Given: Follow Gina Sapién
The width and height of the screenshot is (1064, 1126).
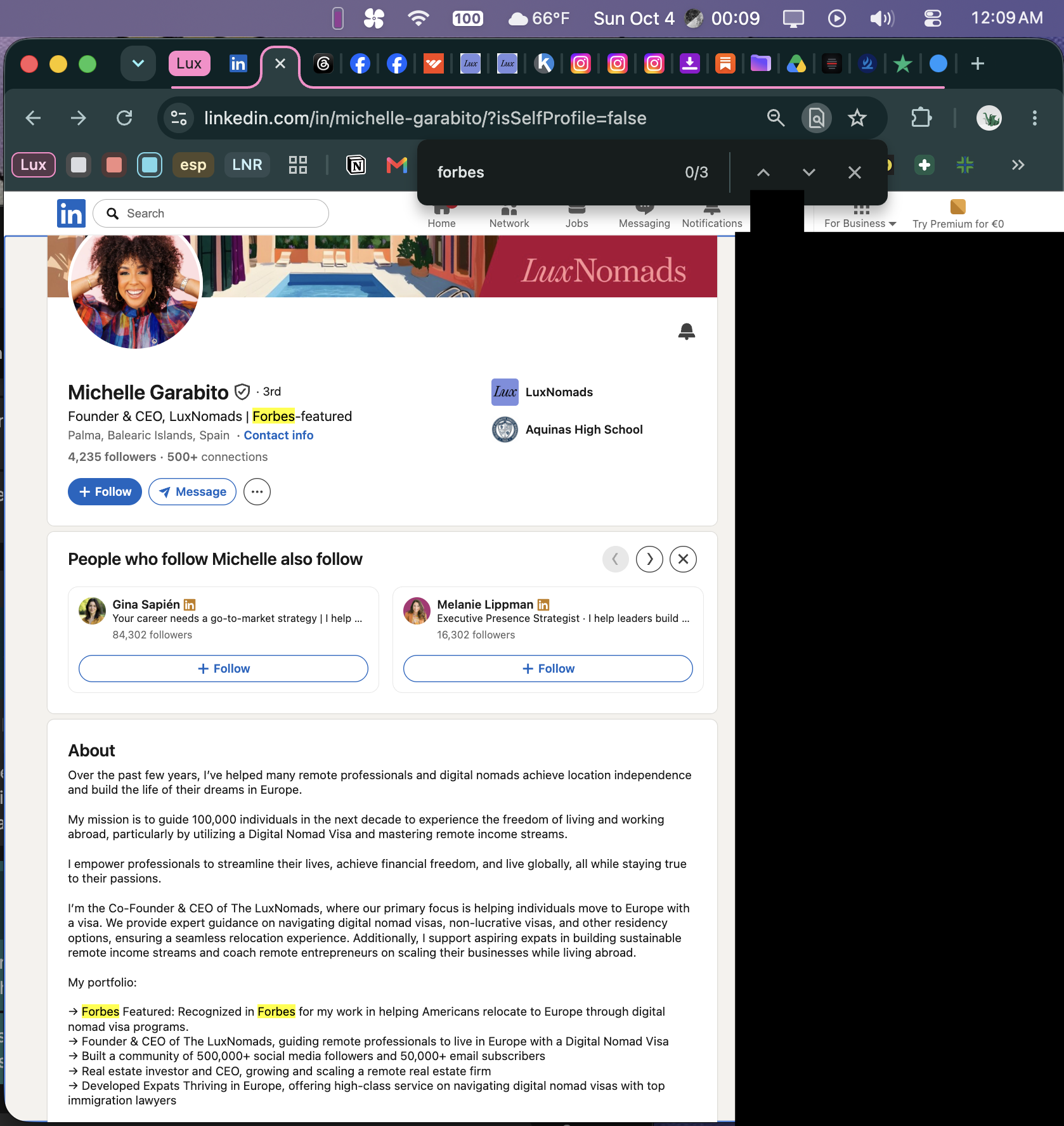Looking at the screenshot, I should coord(223,669).
